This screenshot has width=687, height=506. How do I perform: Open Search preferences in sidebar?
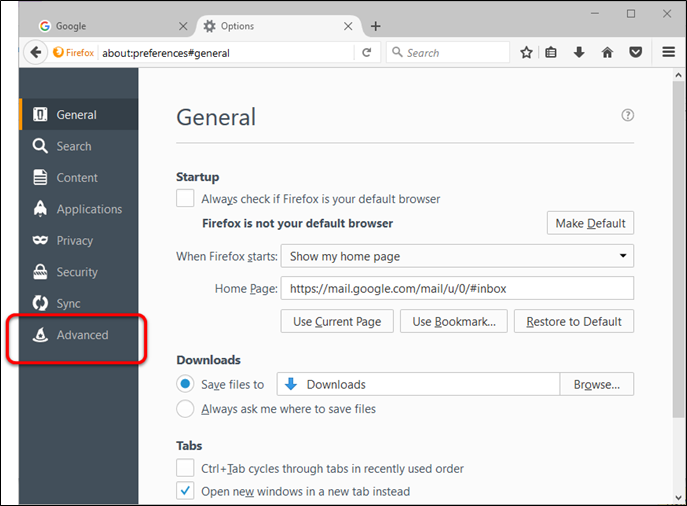(79, 146)
